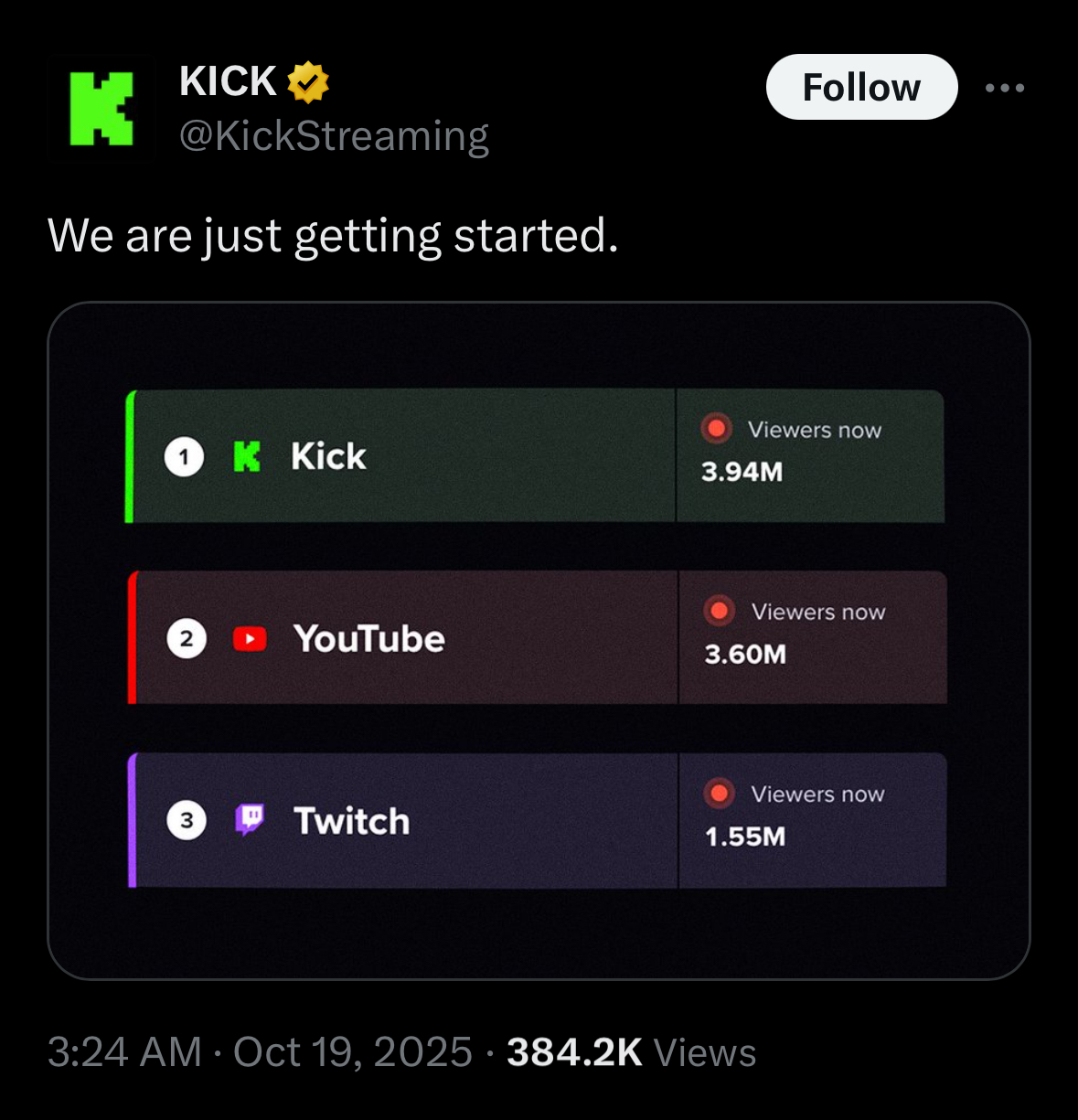Click the rank 1 circle badge
The width and height of the screenshot is (1078, 1120).
click(x=184, y=456)
